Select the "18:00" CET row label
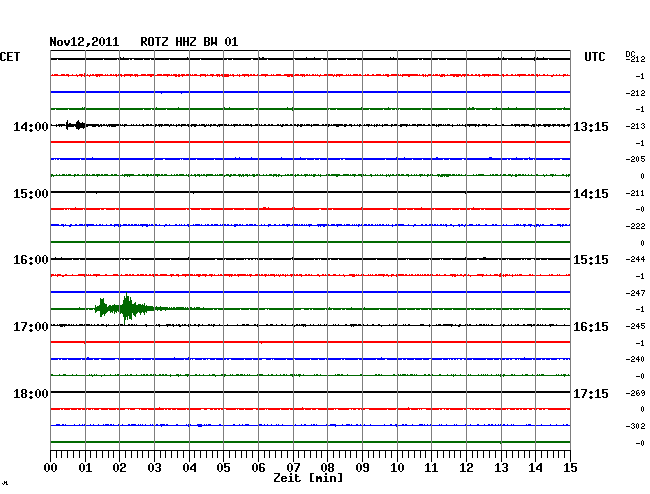The height and width of the screenshot is (494, 650). pyautogui.click(x=31, y=393)
